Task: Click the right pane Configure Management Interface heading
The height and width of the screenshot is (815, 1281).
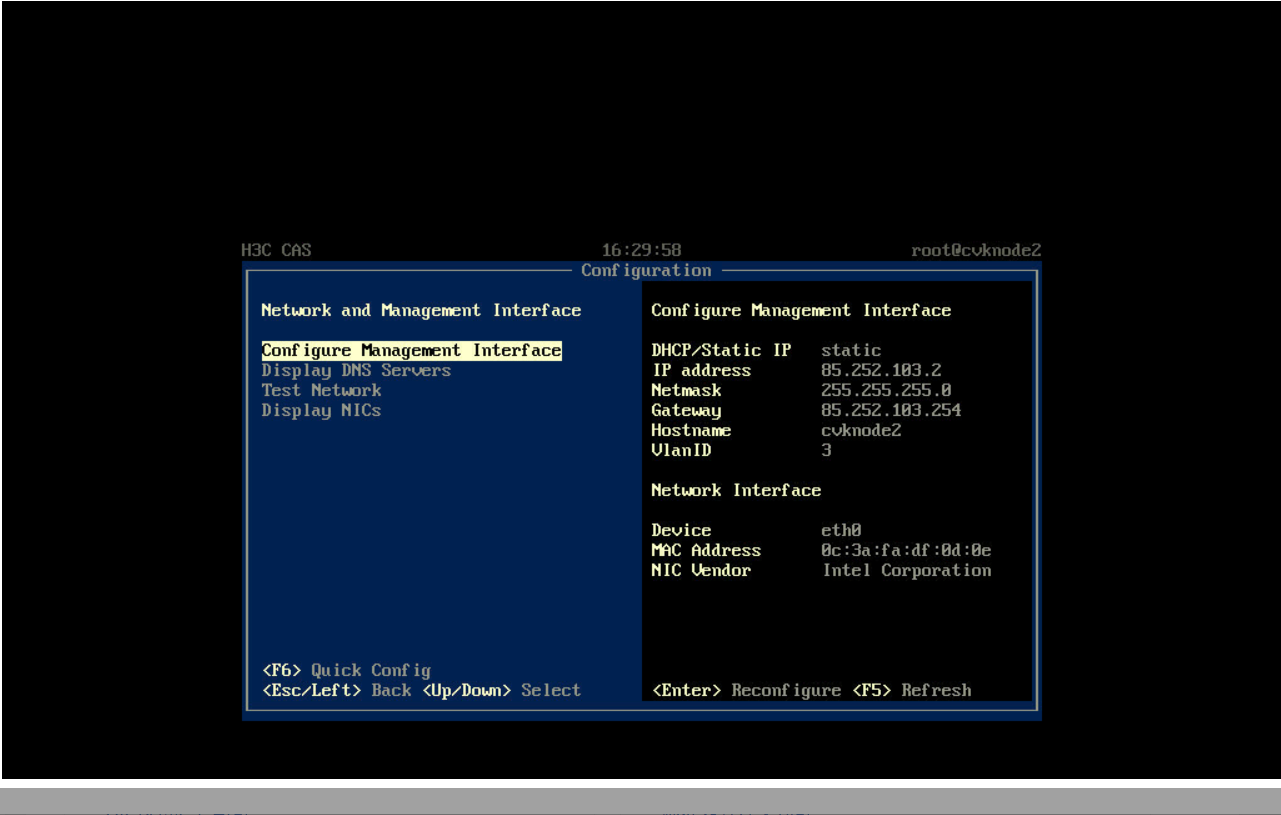Action: coord(801,311)
